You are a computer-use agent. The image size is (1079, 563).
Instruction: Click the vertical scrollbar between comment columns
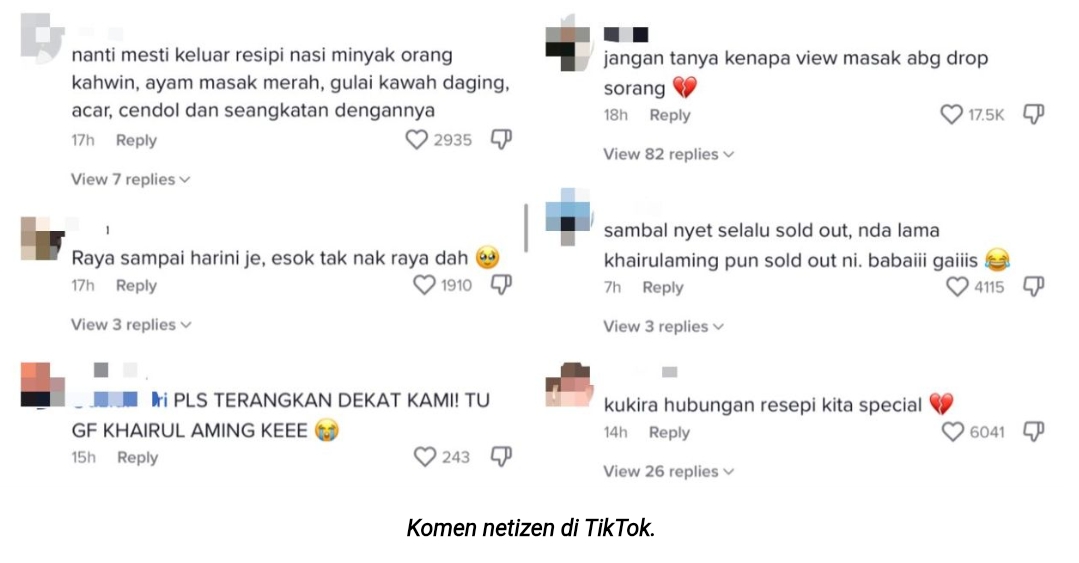(526, 228)
